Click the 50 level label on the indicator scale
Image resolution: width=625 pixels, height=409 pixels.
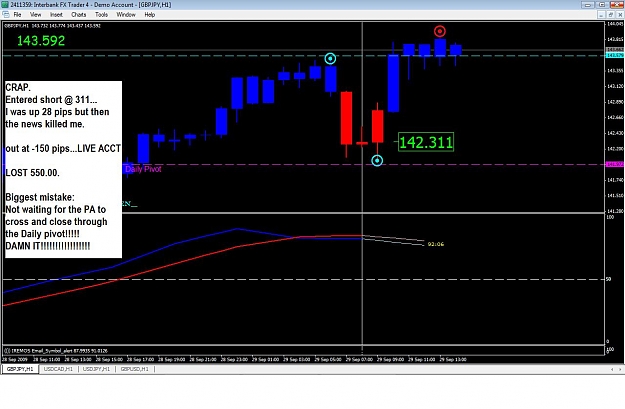[x=608, y=279]
